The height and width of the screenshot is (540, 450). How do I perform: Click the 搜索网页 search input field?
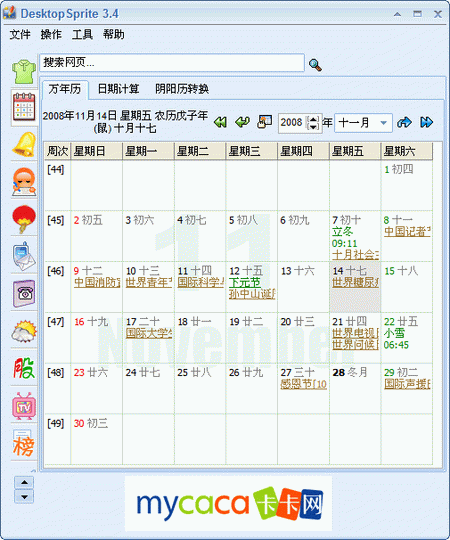[x=172, y=63]
